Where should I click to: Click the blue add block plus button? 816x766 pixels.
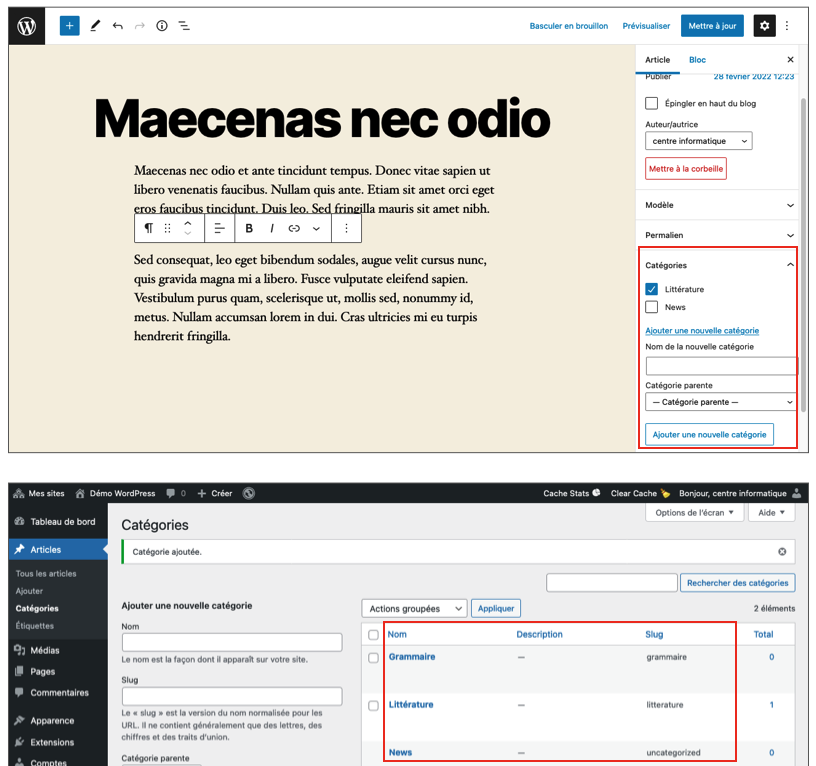pyautogui.click(x=69, y=26)
